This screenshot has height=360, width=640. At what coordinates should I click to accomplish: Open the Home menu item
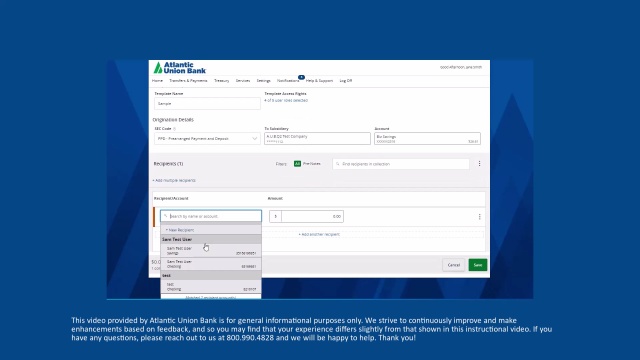point(157,81)
